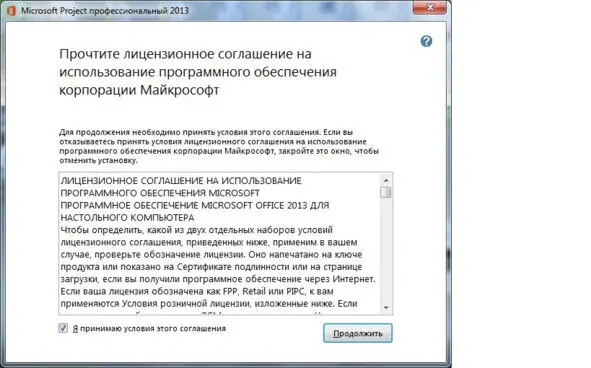This screenshot has width=591, height=368.
Task: Open help via the blue question mark icon
Action: tap(426, 41)
